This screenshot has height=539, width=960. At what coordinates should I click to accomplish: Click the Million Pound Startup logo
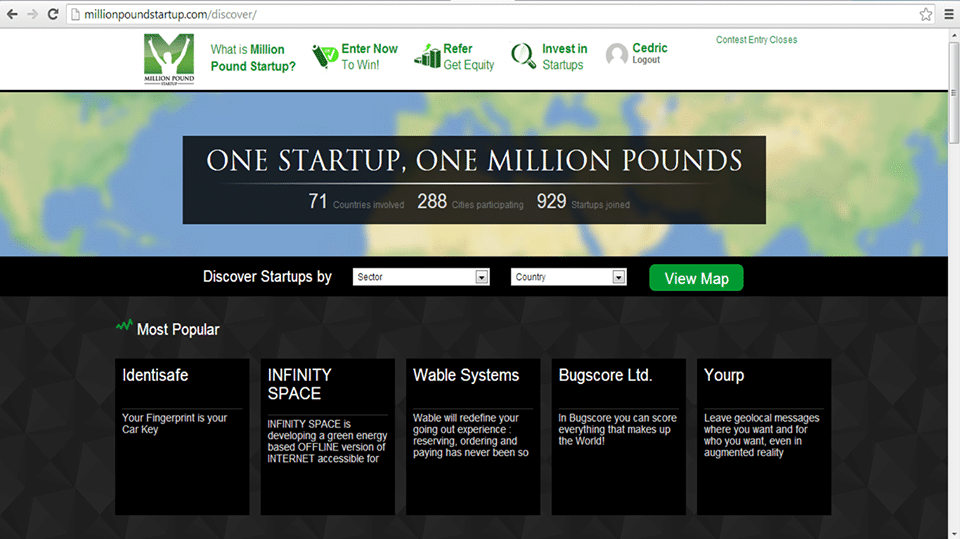pos(169,59)
